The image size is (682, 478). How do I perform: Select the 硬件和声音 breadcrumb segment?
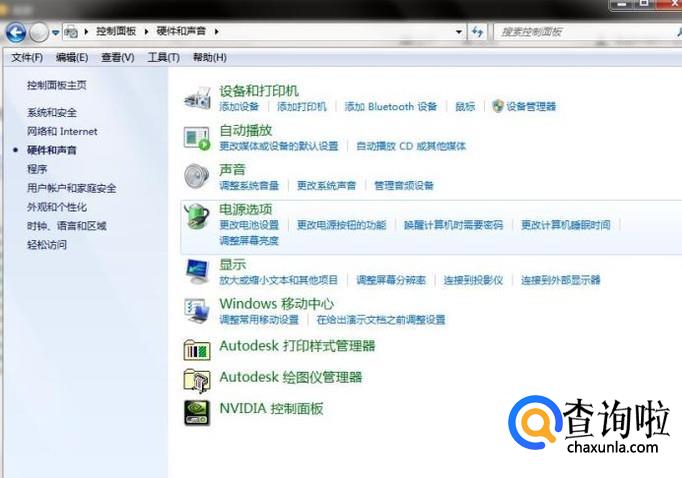pyautogui.click(x=181, y=31)
